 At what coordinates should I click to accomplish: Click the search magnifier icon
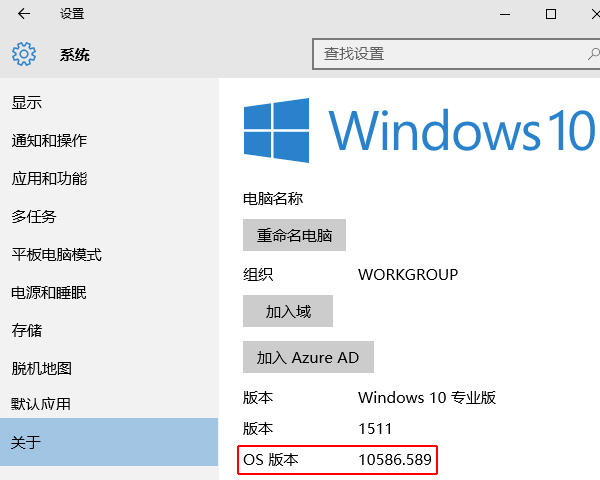pyautogui.click(x=593, y=54)
